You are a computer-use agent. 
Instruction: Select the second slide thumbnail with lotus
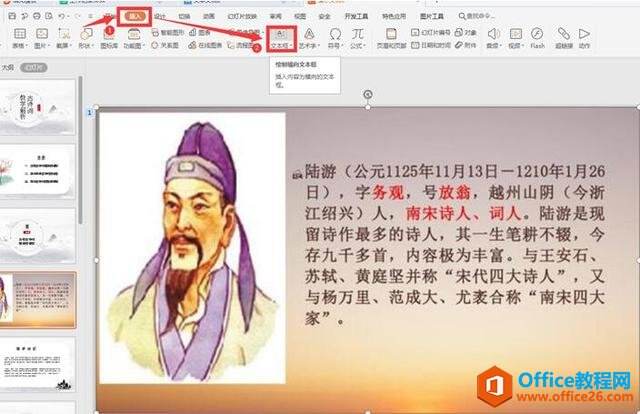click(x=37, y=171)
